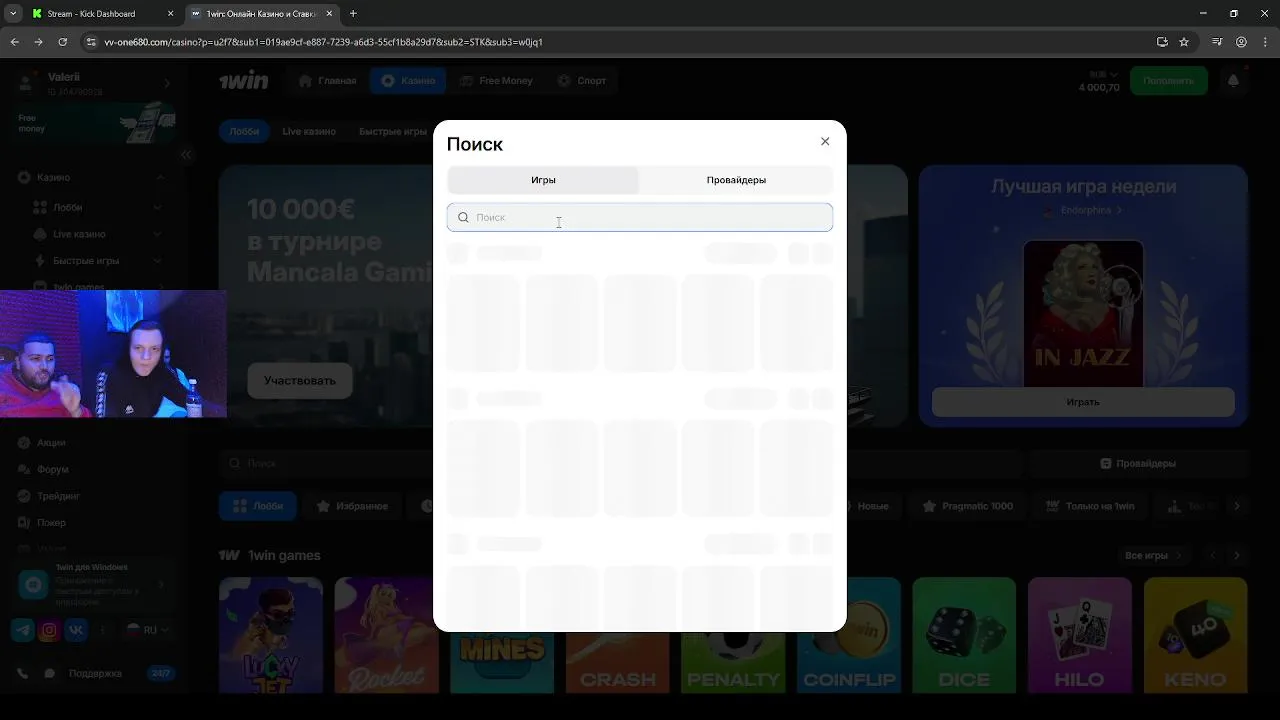Open the Free money sidebar banner

(x=95, y=123)
